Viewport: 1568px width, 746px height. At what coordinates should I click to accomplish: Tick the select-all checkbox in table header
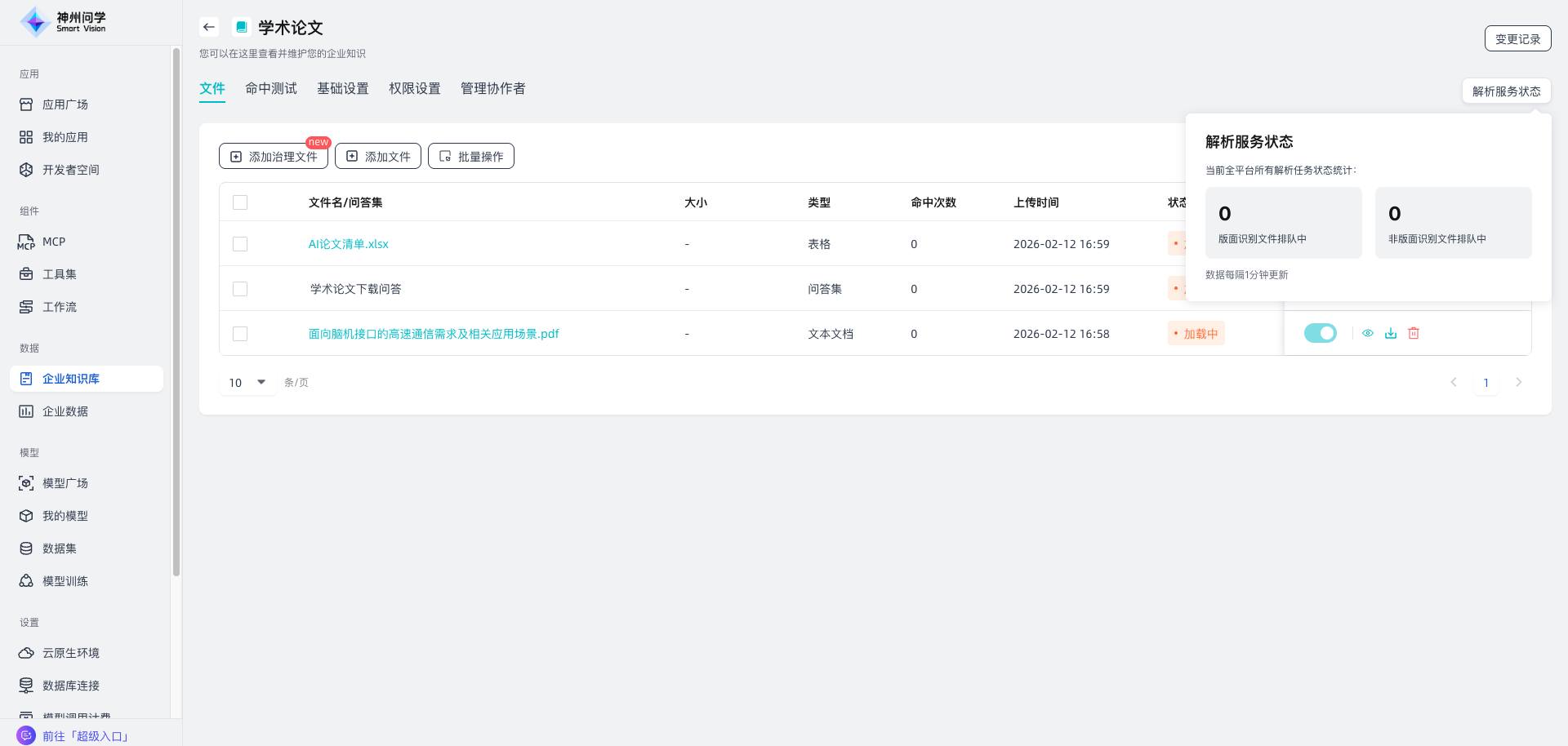point(240,202)
